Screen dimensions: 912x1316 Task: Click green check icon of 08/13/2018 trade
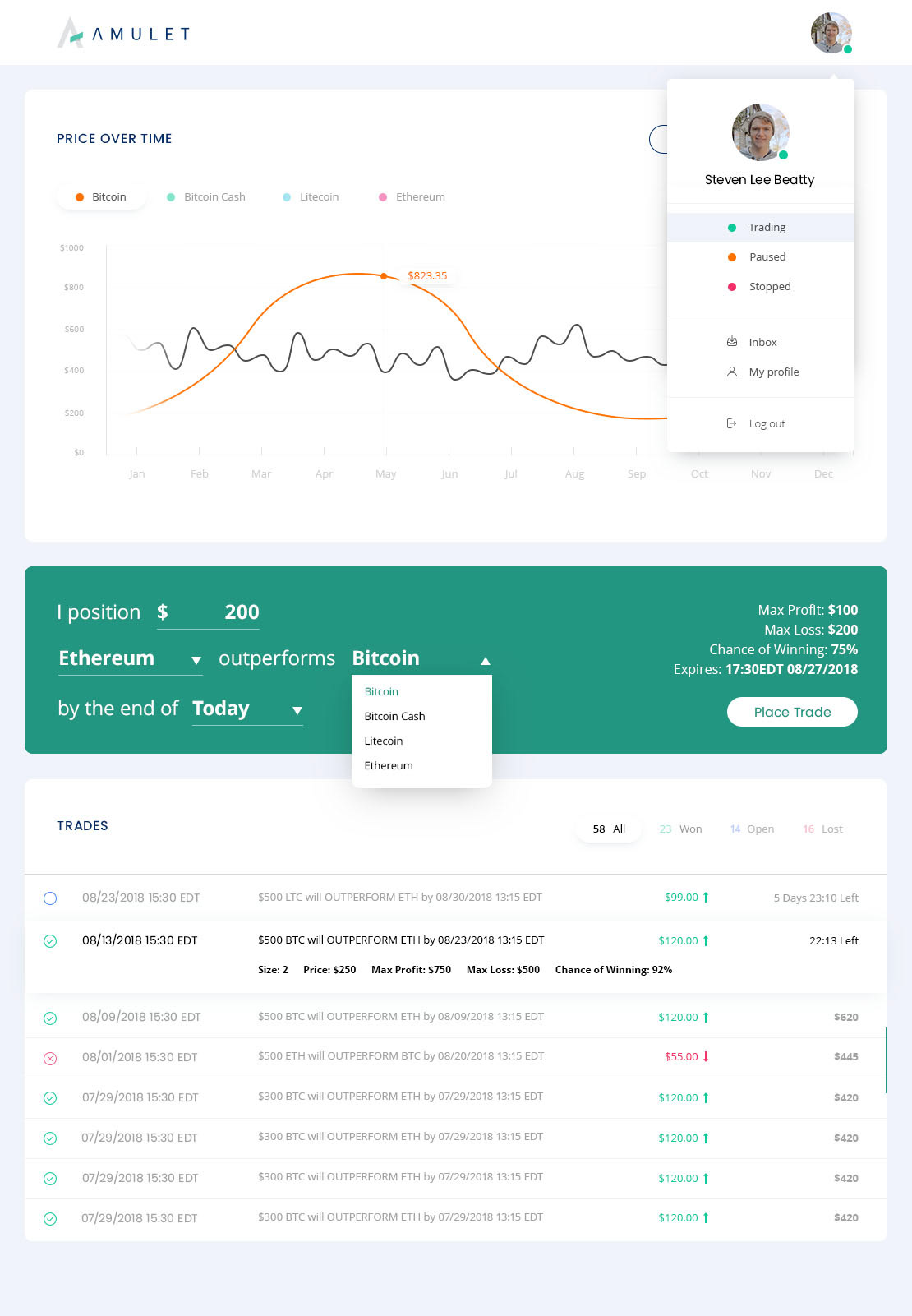point(50,941)
